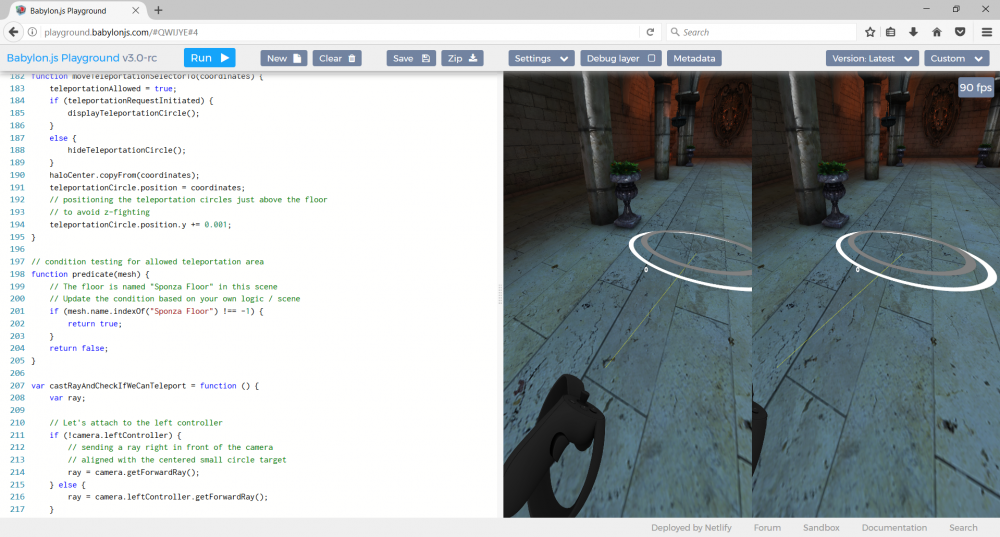This screenshot has width=1000, height=537.
Task: Open the Search footer link
Action: (963, 527)
